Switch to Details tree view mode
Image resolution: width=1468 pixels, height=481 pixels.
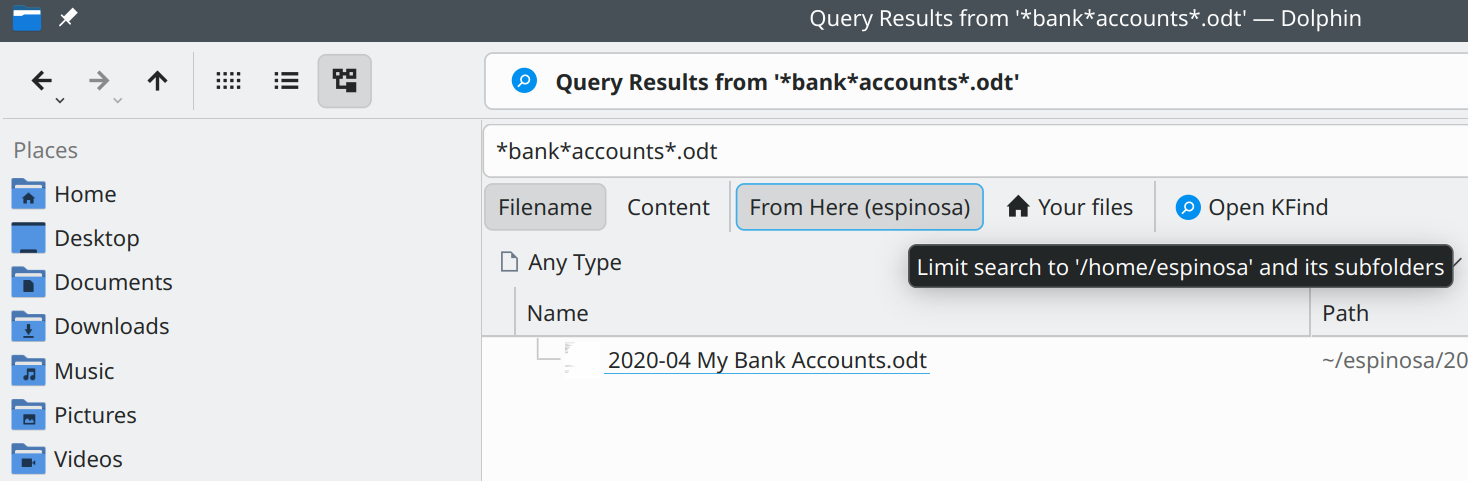345,81
